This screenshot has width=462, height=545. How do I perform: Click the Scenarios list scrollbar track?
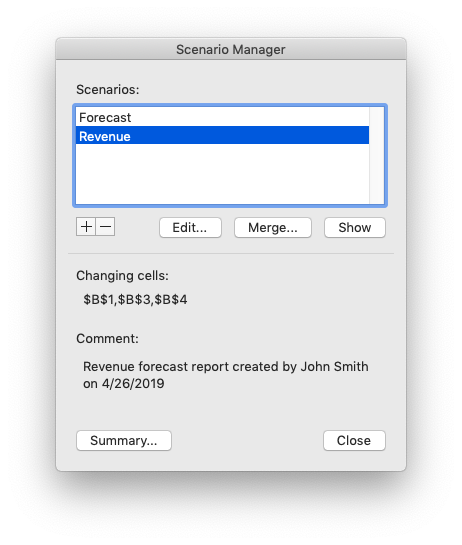[x=376, y=155]
